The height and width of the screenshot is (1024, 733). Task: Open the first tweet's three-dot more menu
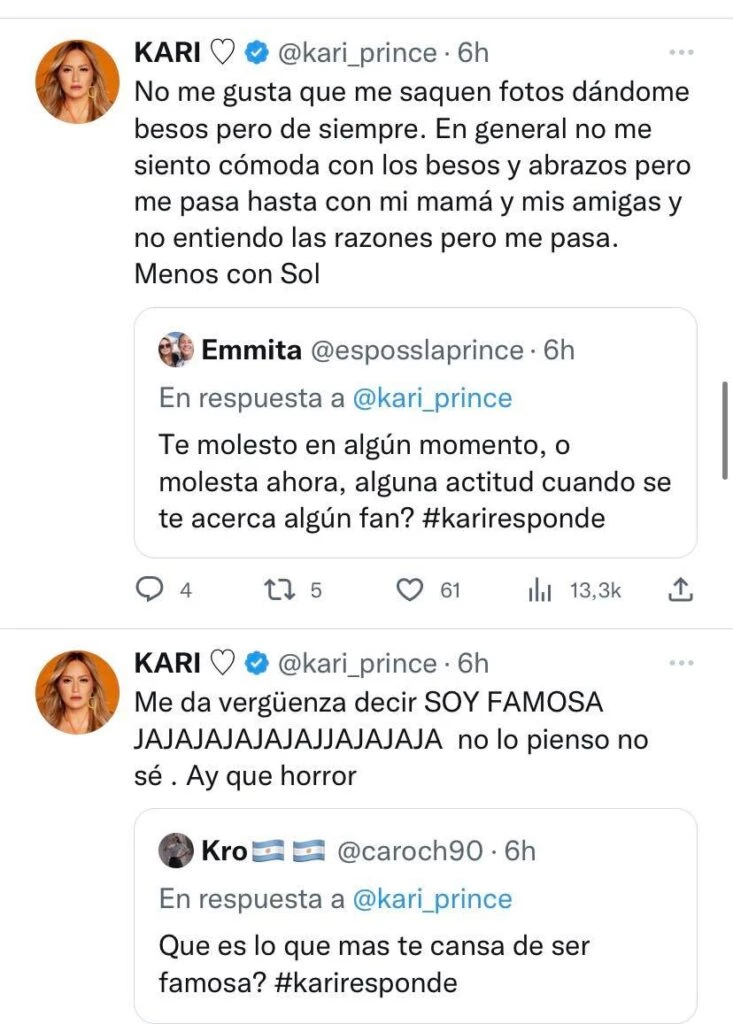coord(681,52)
